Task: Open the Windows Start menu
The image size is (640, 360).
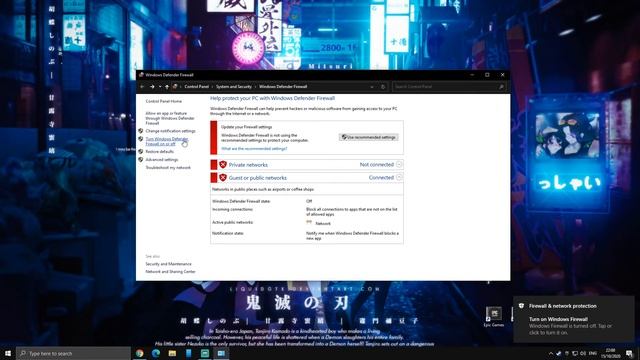Action: (x=8, y=353)
